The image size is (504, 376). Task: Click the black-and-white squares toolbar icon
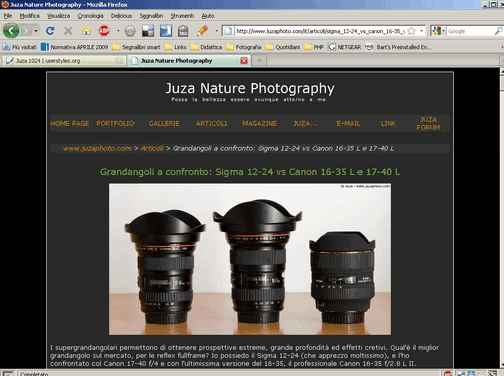tap(148, 31)
